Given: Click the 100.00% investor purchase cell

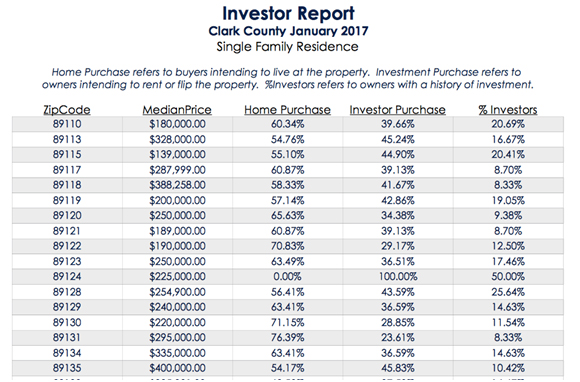Looking at the screenshot, I should 398,277.
